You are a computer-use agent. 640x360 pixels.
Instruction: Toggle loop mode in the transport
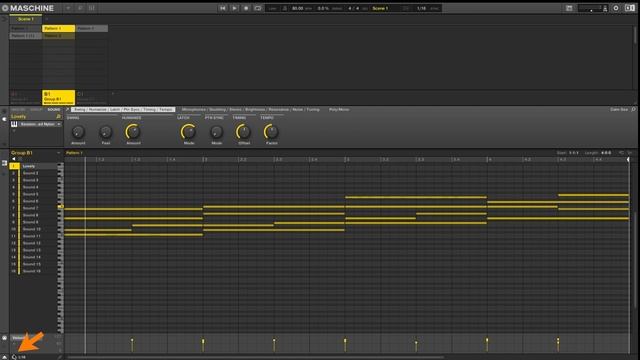(258, 8)
